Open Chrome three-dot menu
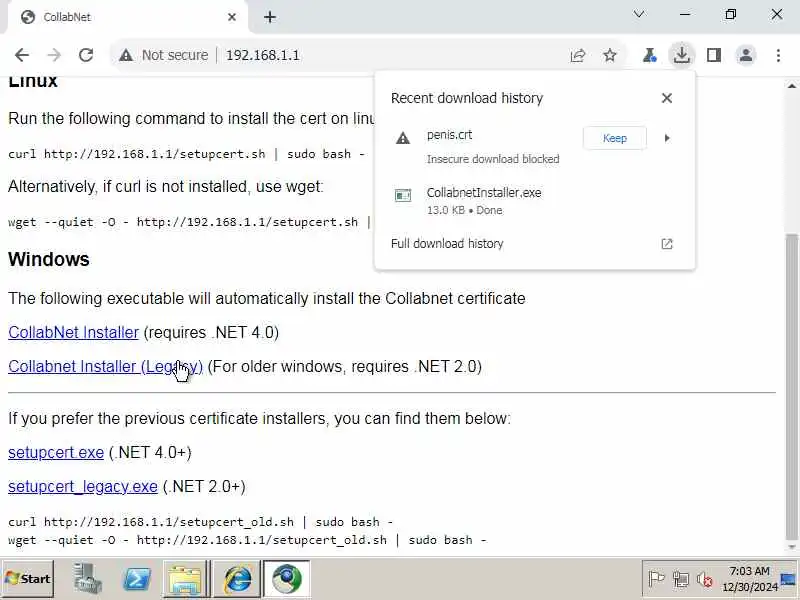Viewport: 800px width, 600px height. (x=778, y=55)
